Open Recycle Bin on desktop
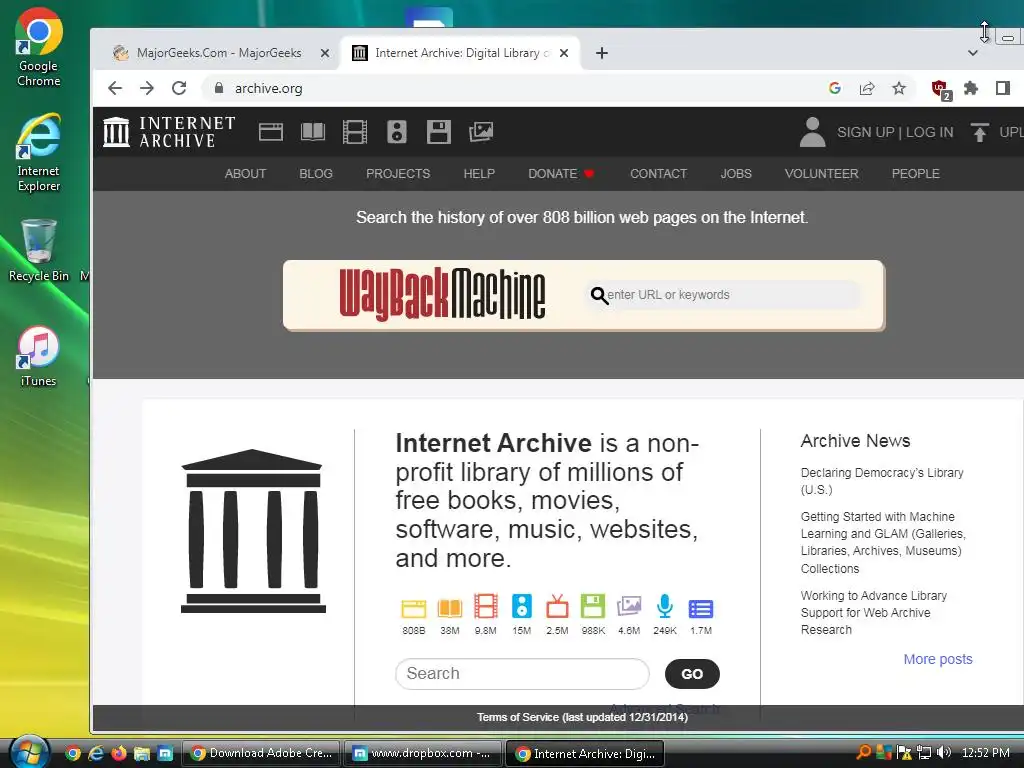Screen dimensions: 1024x768 (39, 250)
